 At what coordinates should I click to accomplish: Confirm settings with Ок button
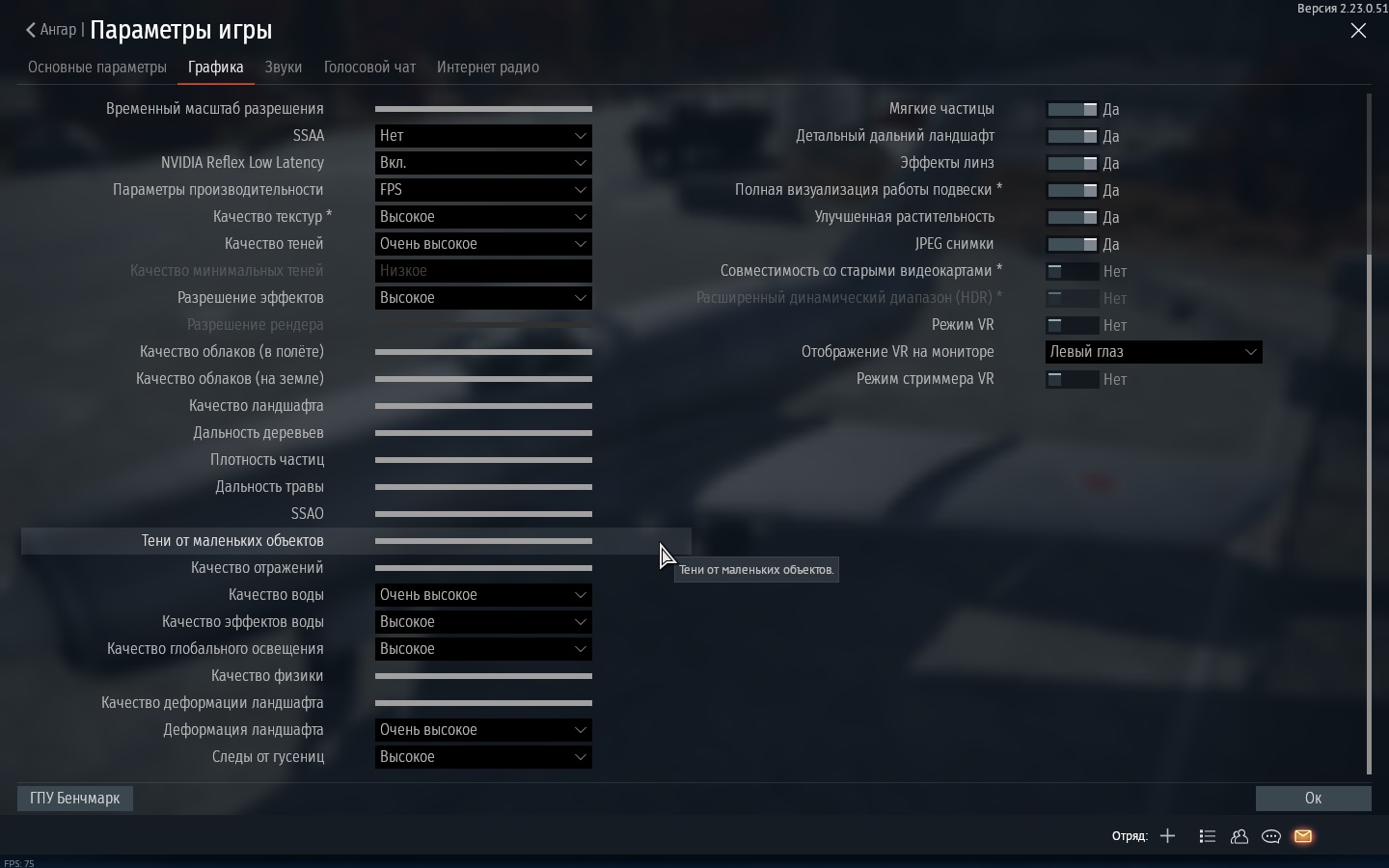(1313, 799)
